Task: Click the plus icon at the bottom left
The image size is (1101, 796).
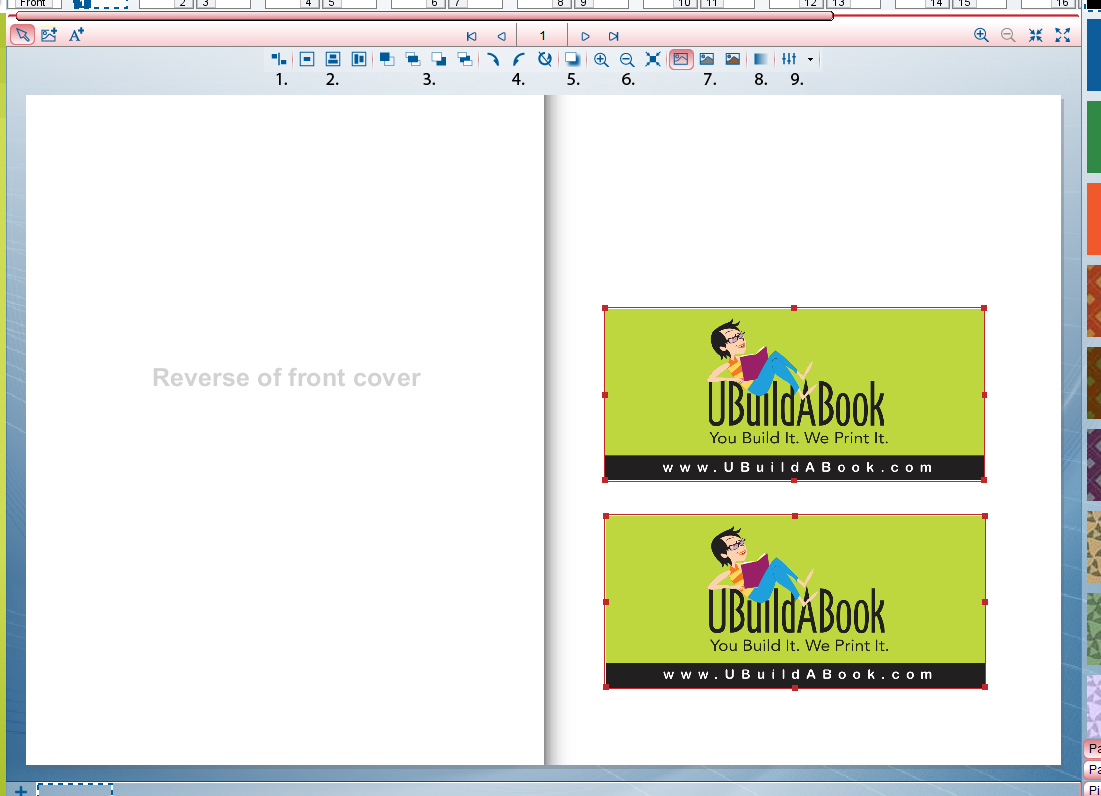Action: pos(21,790)
